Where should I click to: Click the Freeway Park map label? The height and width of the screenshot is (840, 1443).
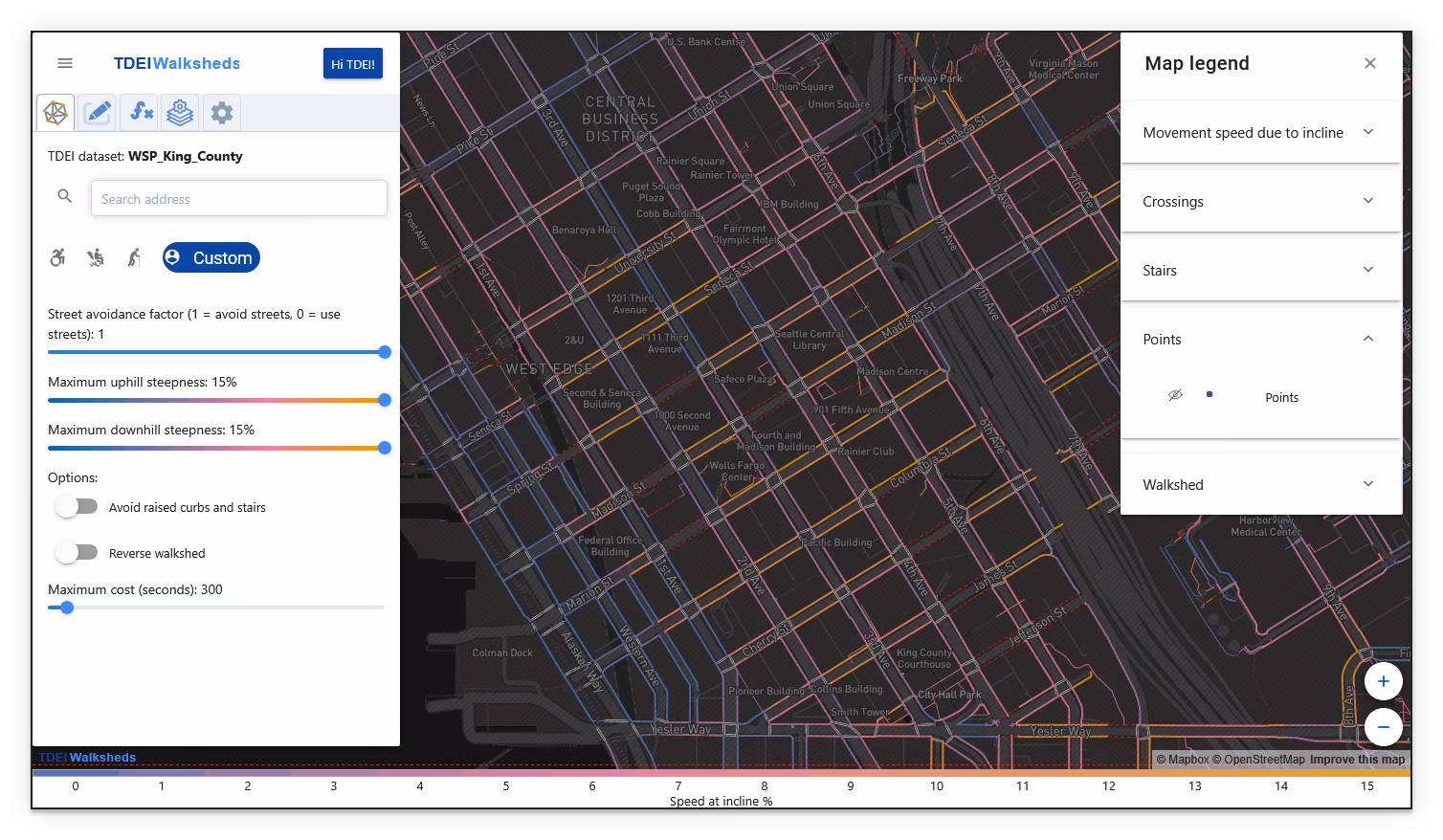pyautogui.click(x=929, y=78)
